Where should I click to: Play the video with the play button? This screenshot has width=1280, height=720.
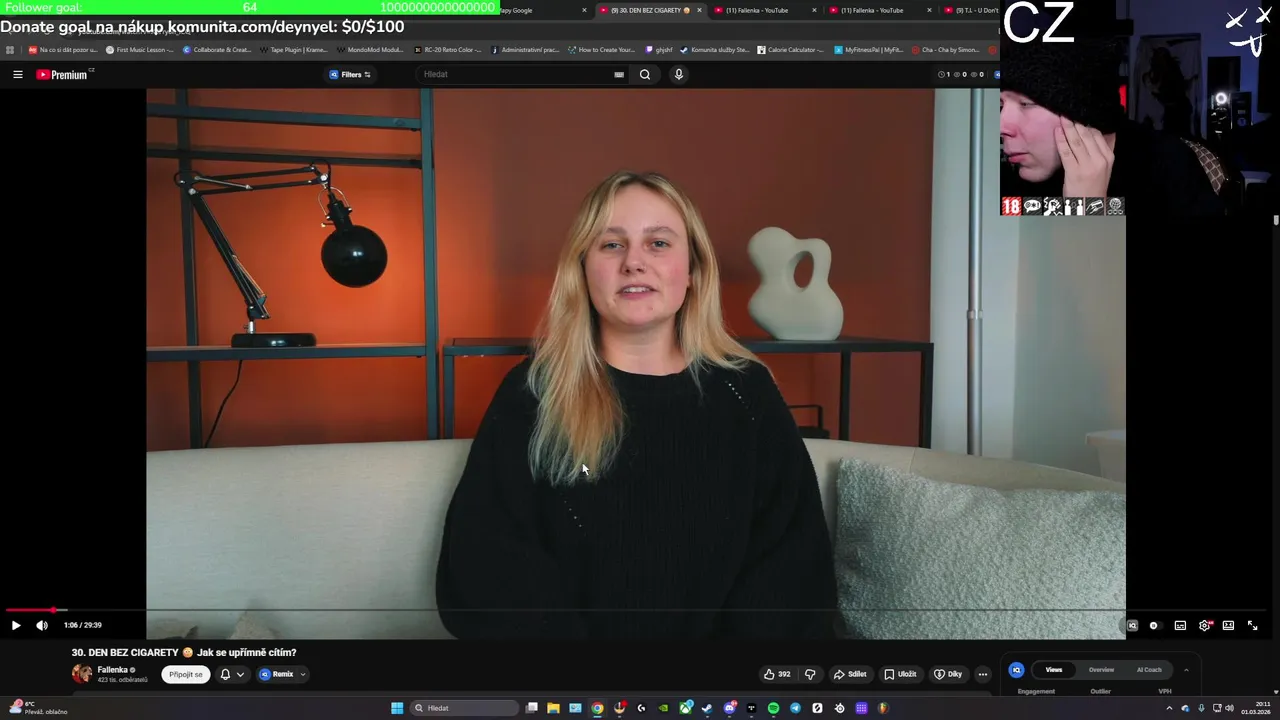(x=16, y=625)
